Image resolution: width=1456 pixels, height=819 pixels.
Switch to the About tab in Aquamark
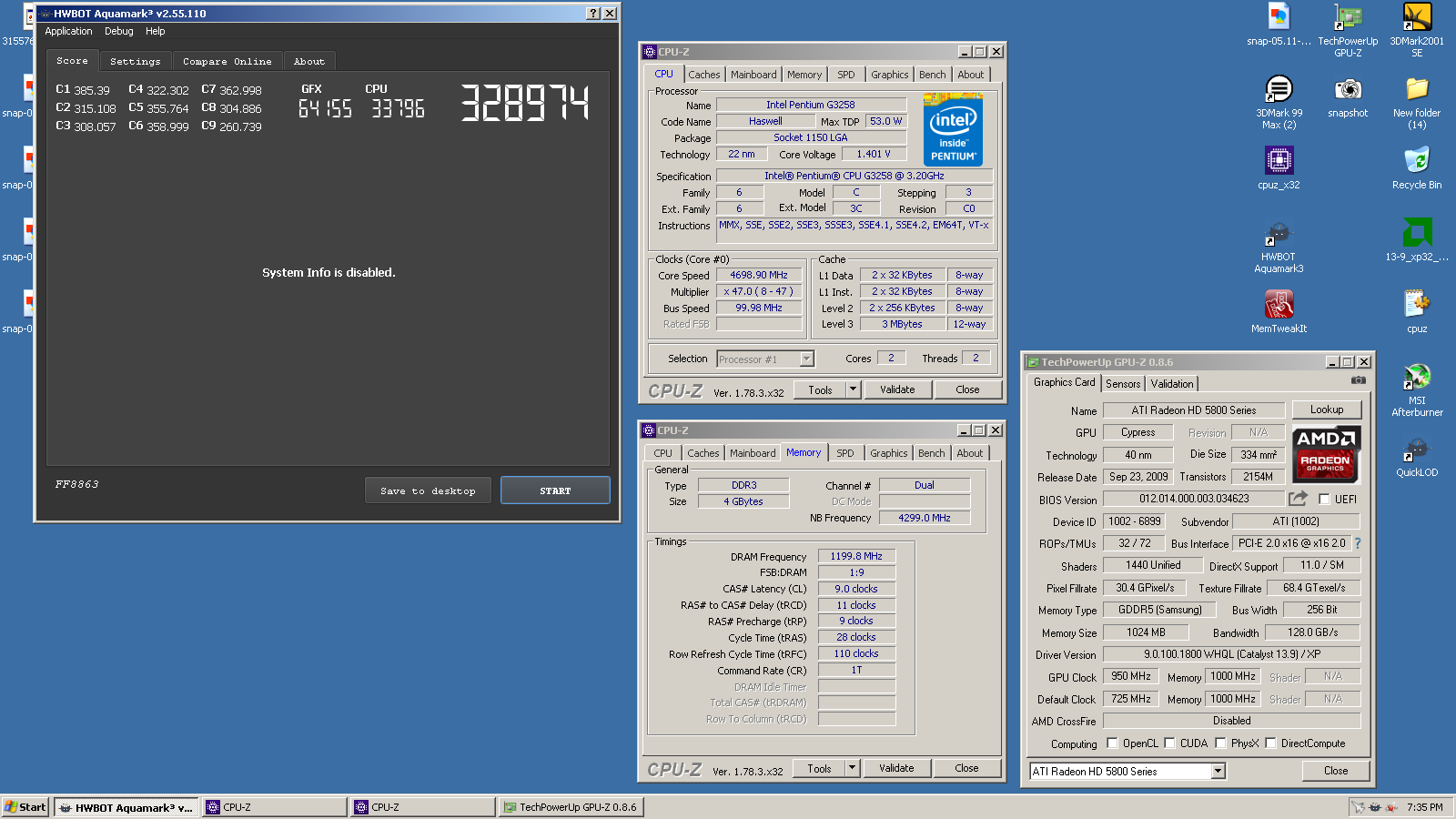308,61
